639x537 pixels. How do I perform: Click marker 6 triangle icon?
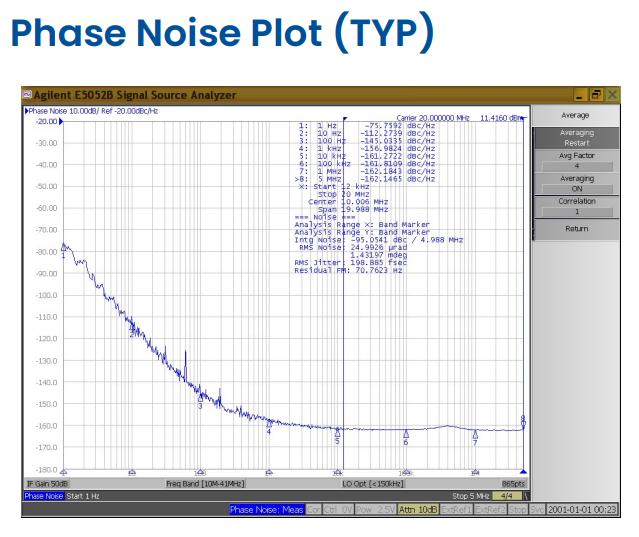(406, 434)
